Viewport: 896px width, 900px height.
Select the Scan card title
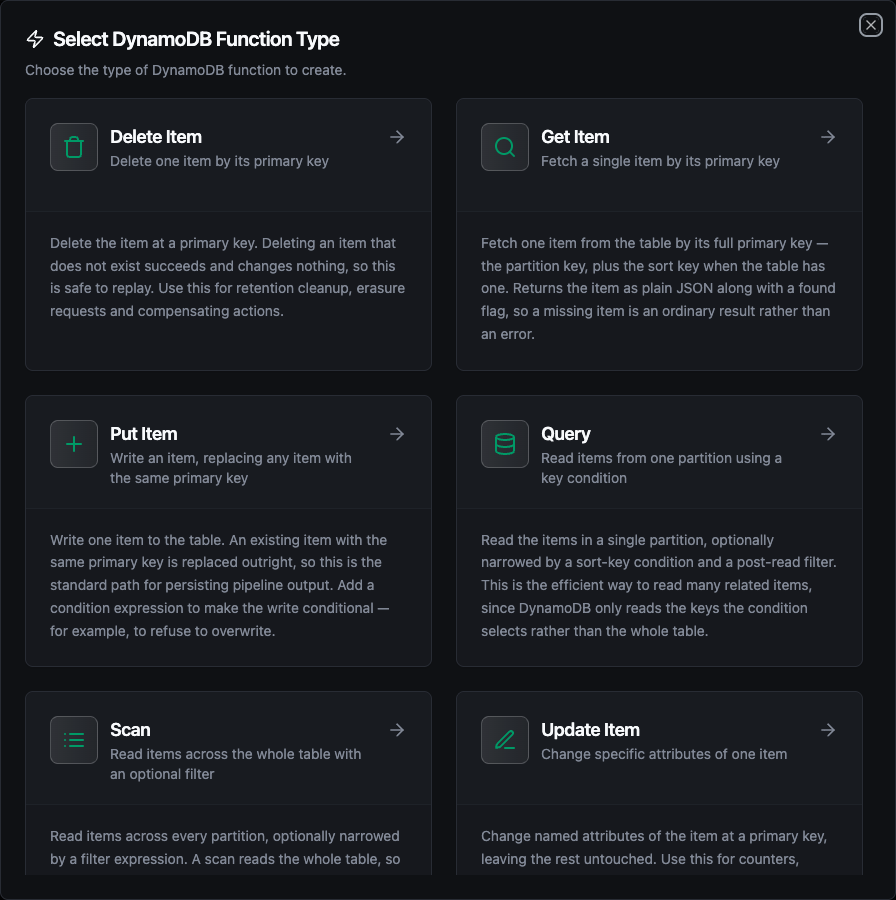[x=130, y=730]
